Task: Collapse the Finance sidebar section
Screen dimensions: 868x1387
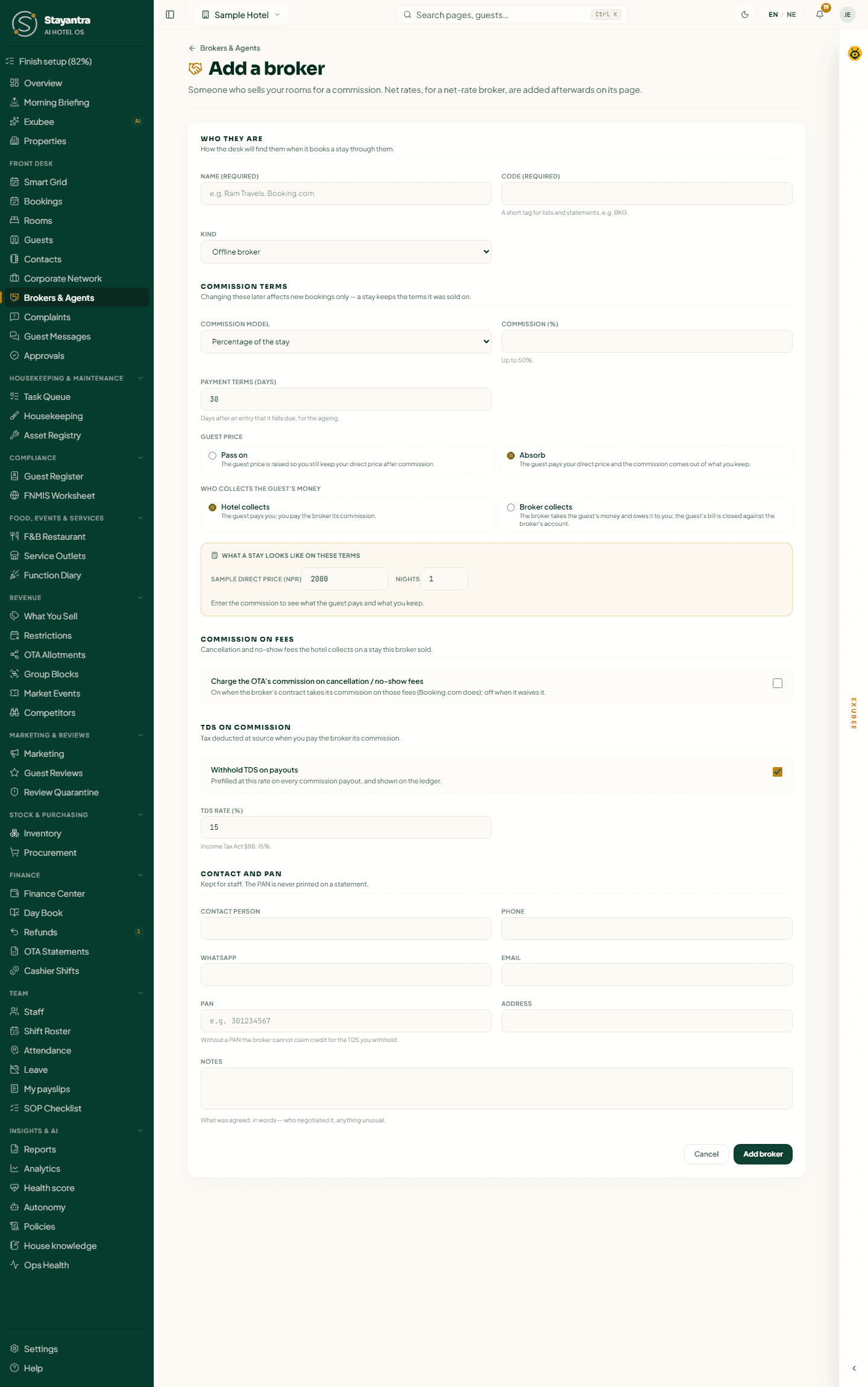Action: click(x=140, y=875)
